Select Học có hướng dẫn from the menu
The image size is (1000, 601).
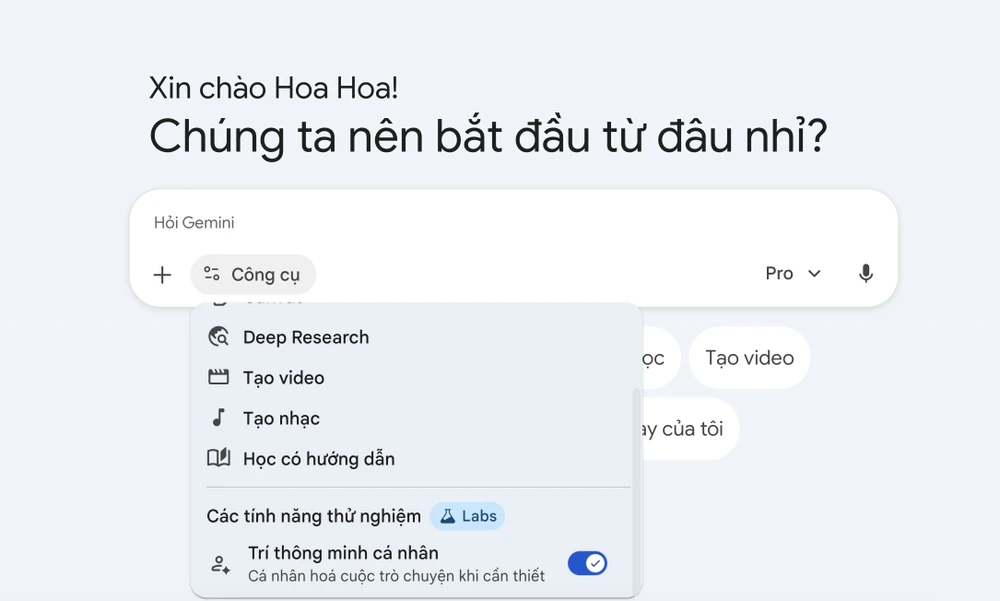click(319, 458)
